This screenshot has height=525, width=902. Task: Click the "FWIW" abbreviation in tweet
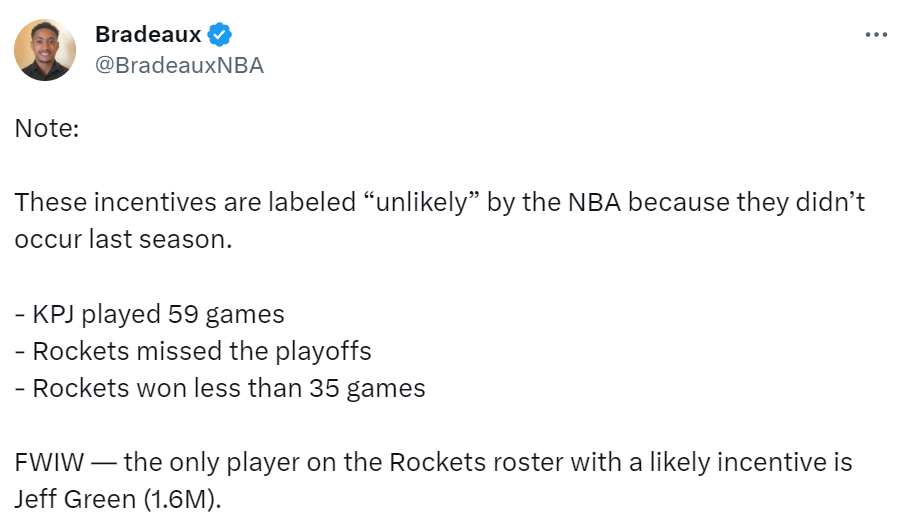tap(49, 462)
